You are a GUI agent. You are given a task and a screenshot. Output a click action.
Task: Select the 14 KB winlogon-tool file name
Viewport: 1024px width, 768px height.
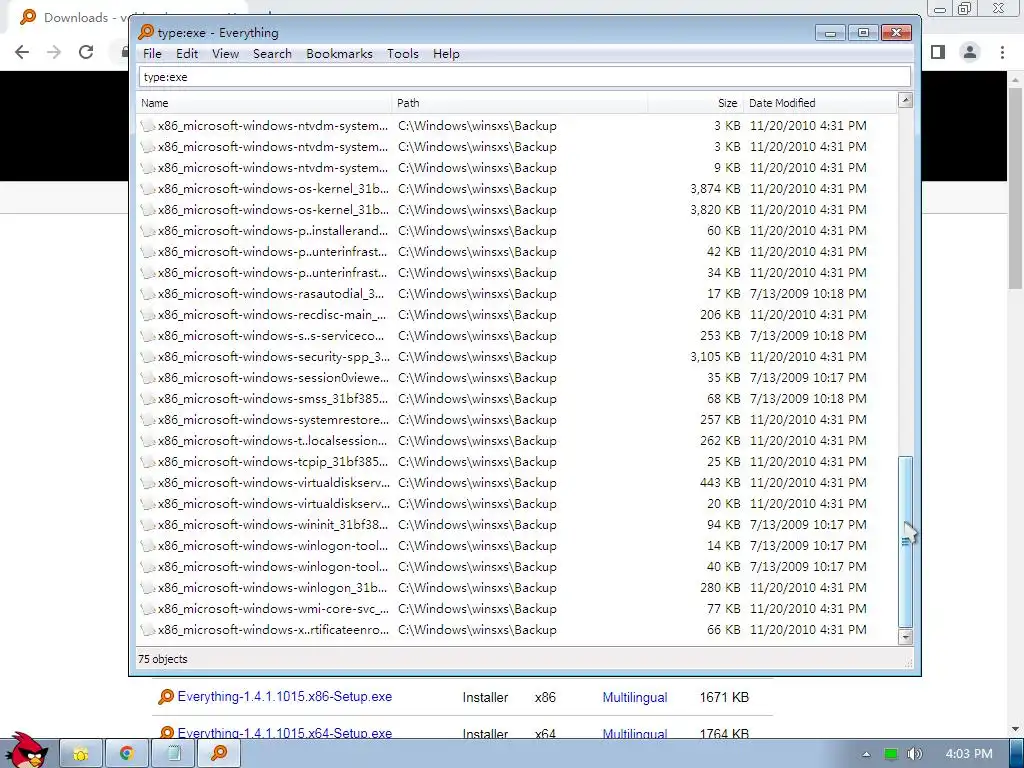pyautogui.click(x=273, y=545)
